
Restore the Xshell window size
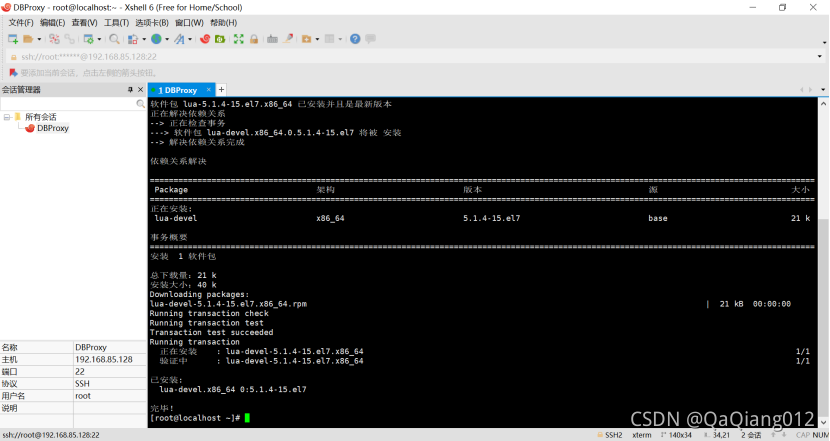[x=782, y=7]
